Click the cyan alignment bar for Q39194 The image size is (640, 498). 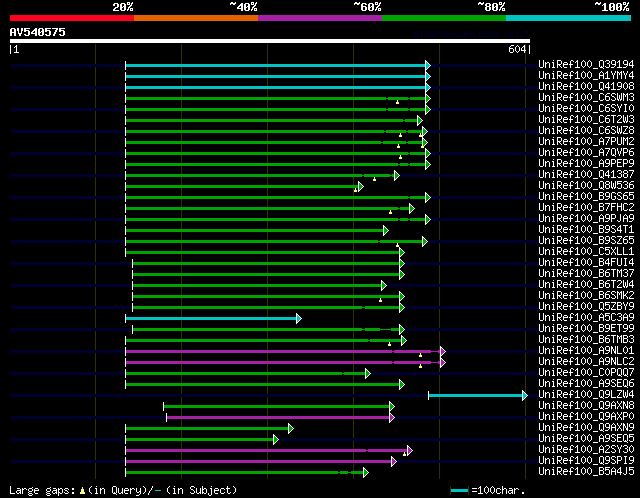pos(276,65)
